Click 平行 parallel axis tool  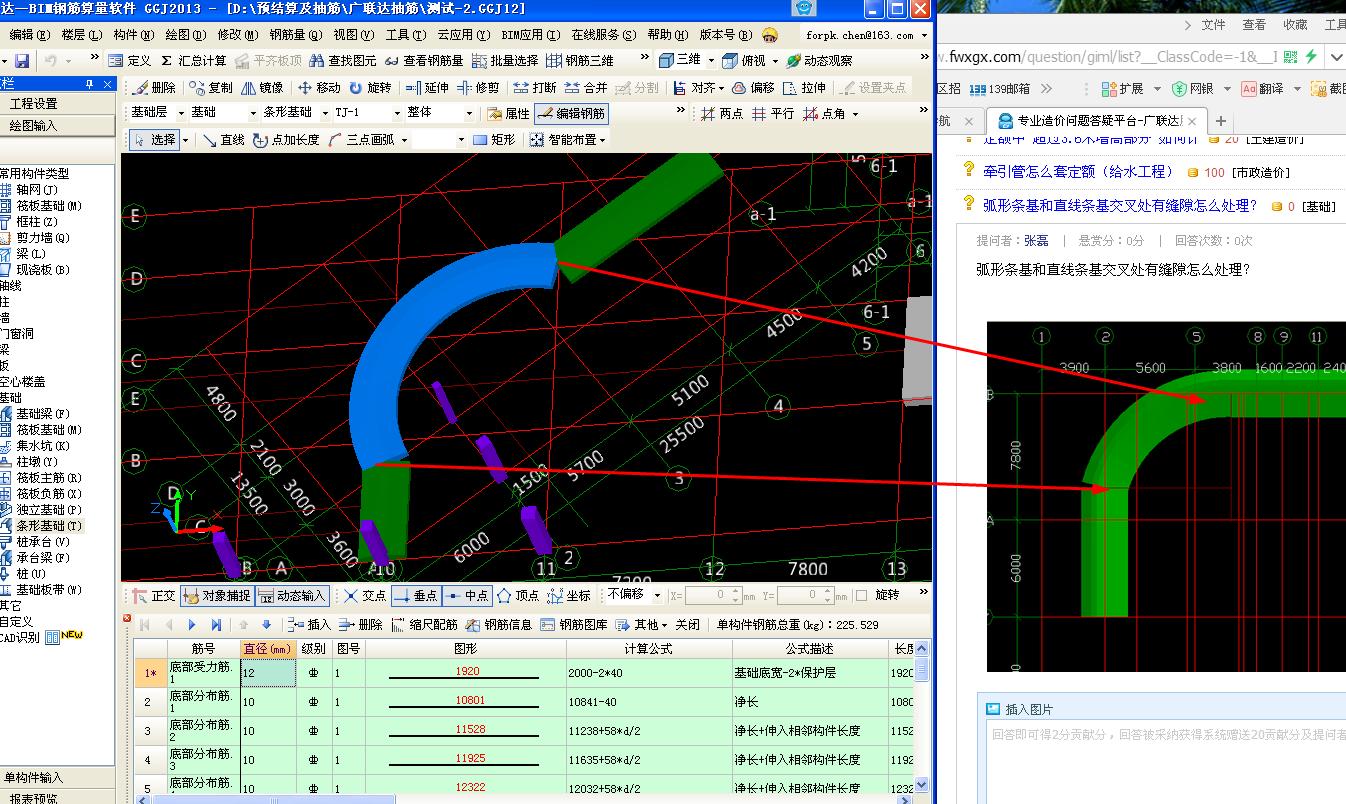point(773,114)
